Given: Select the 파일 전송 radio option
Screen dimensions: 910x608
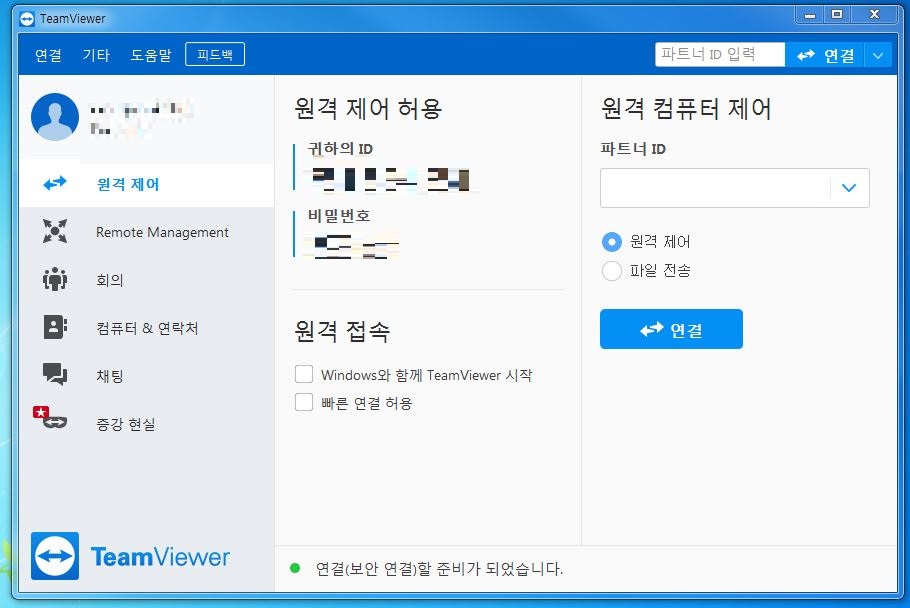Looking at the screenshot, I should [x=612, y=270].
